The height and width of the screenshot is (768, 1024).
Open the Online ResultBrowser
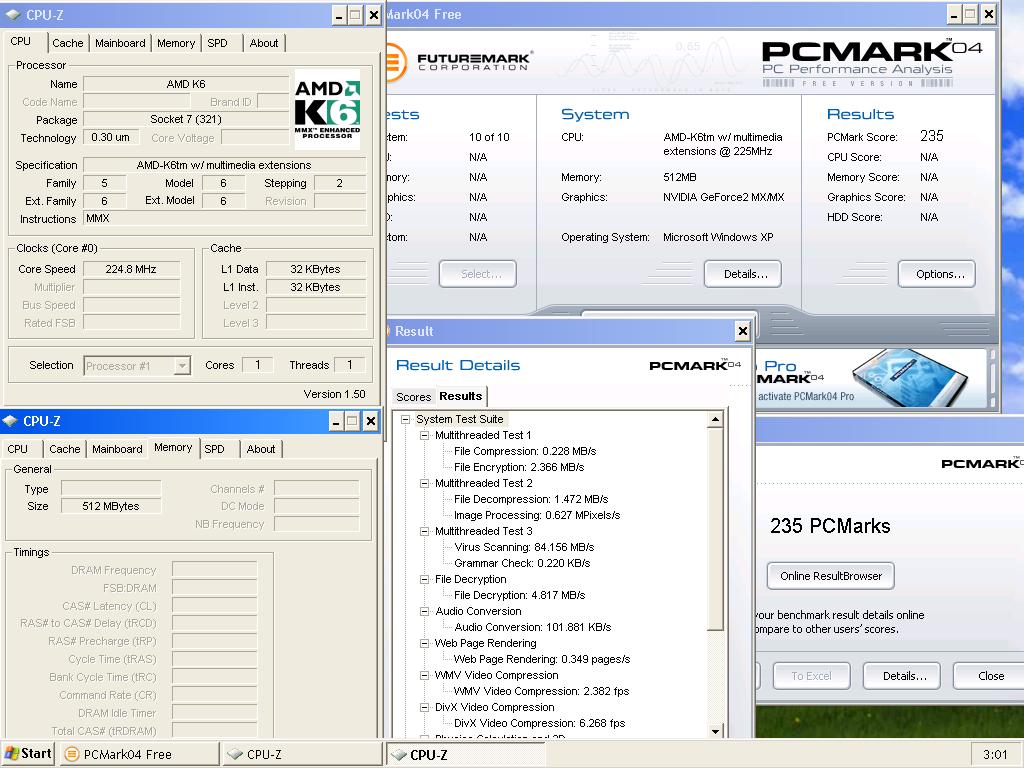click(831, 576)
